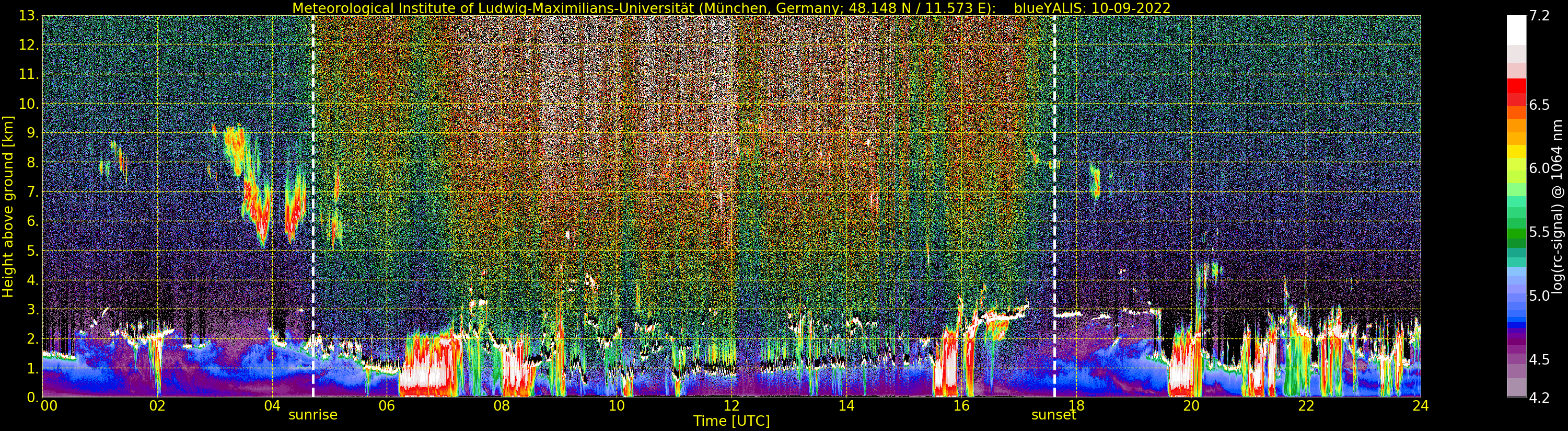Click the '6.' tick on the height axis
This screenshot has width=1568, height=431.
33,221
